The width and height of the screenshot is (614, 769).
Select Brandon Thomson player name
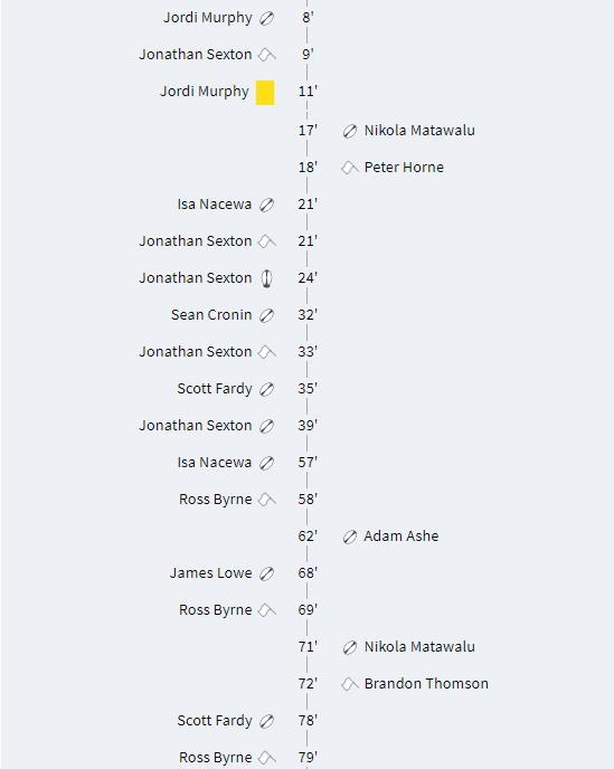pyautogui.click(x=426, y=684)
